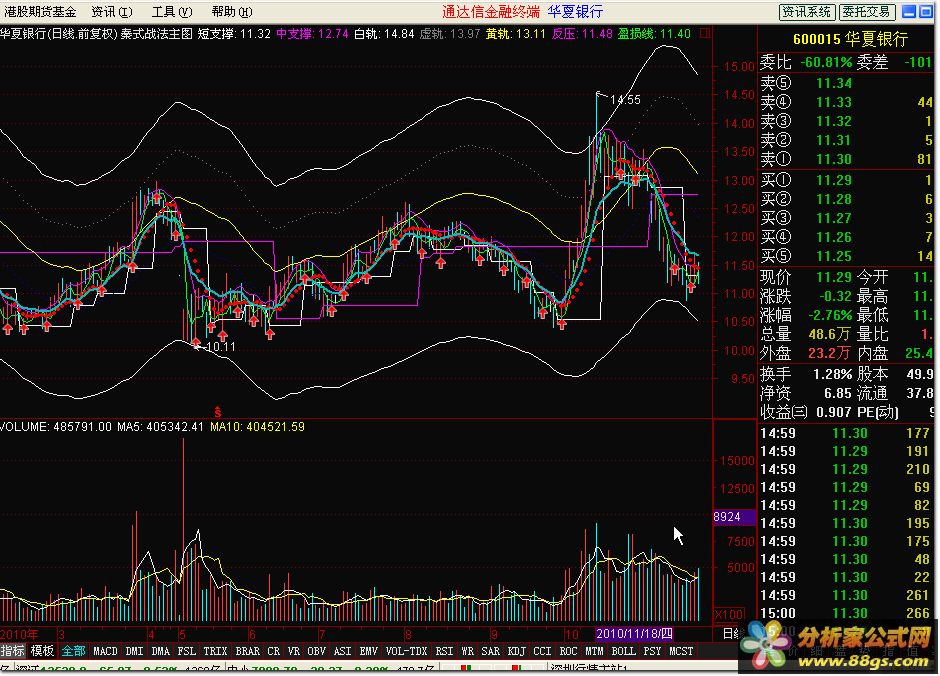This screenshot has width=940, height=676.
Task: Switch to OBV indicator
Action: point(316,651)
